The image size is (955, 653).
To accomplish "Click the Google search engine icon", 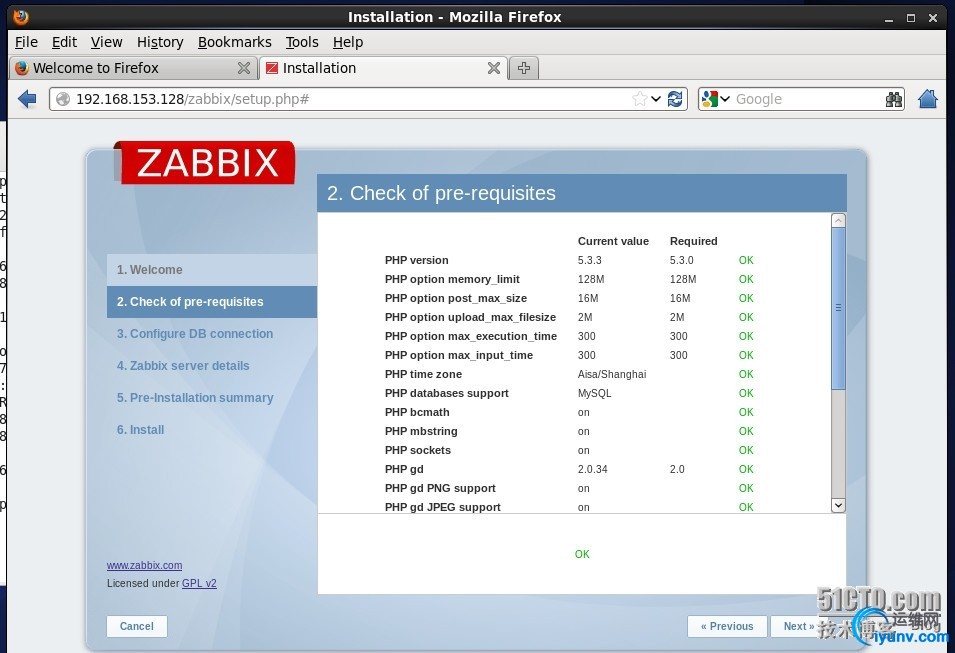I will click(x=710, y=99).
